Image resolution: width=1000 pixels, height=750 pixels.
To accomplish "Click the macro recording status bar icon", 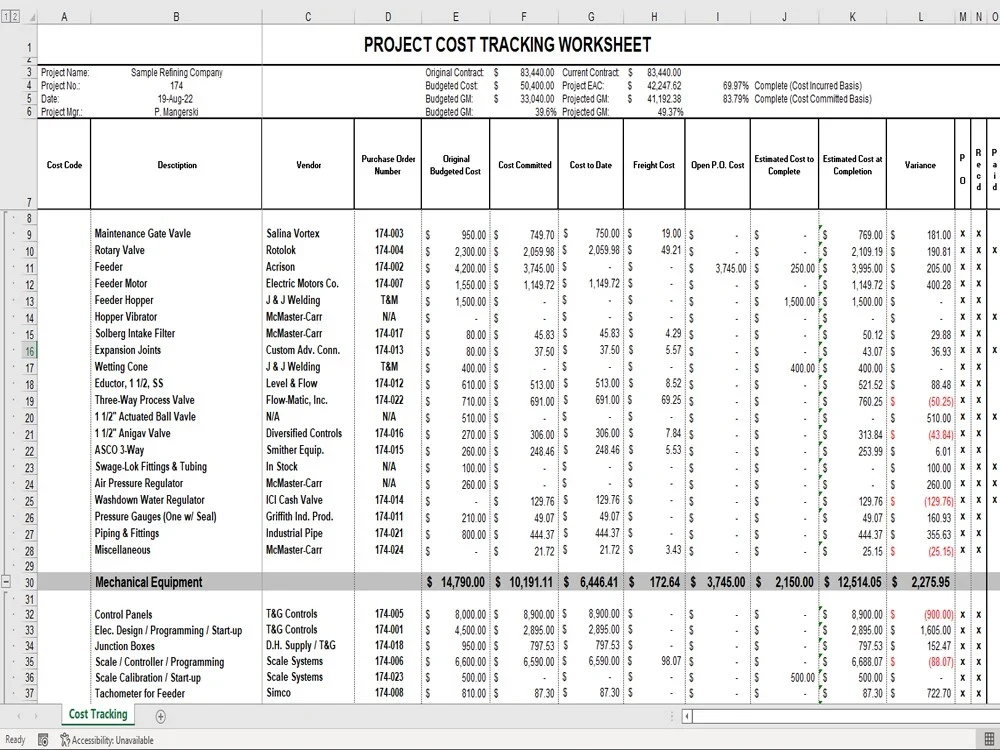I will point(43,740).
